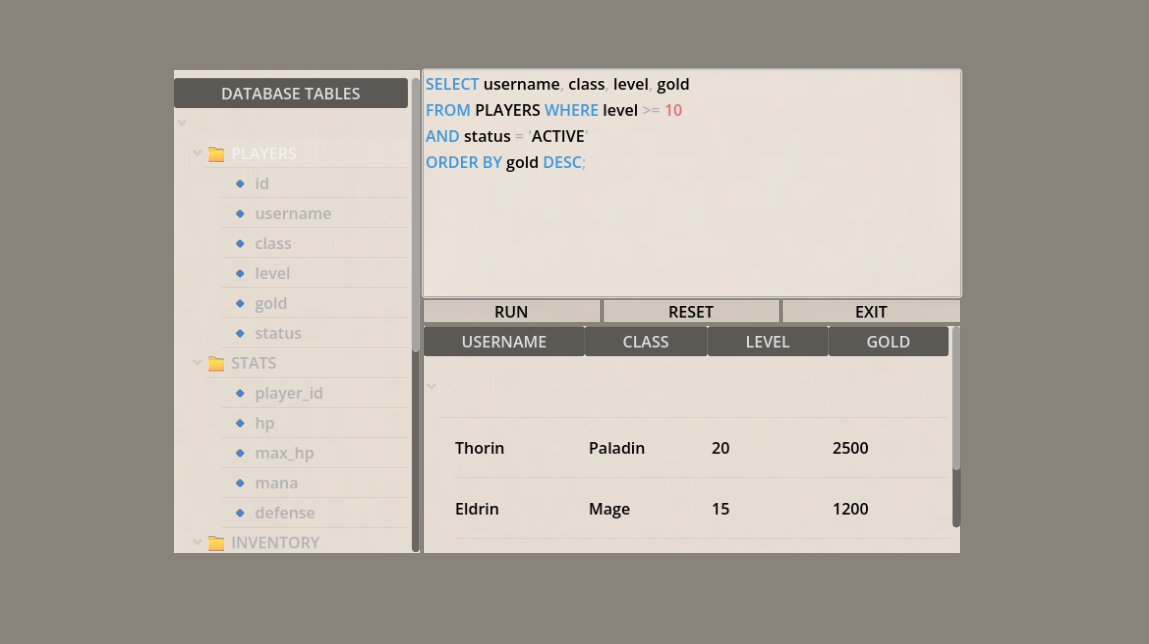Select the level column entry

pyautogui.click(x=272, y=273)
